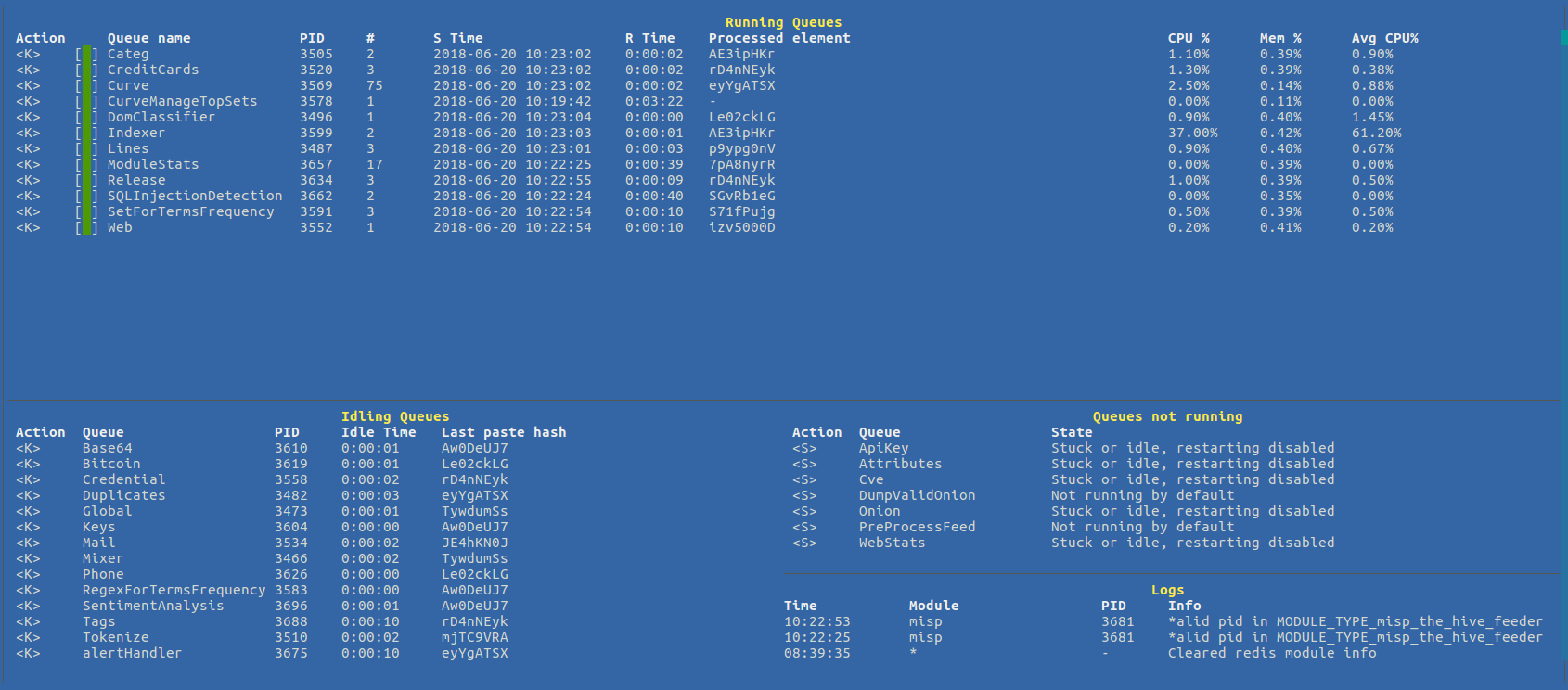This screenshot has height=690, width=1568.
Task: Click the Avg CPU% column header
Action: 1384,38
